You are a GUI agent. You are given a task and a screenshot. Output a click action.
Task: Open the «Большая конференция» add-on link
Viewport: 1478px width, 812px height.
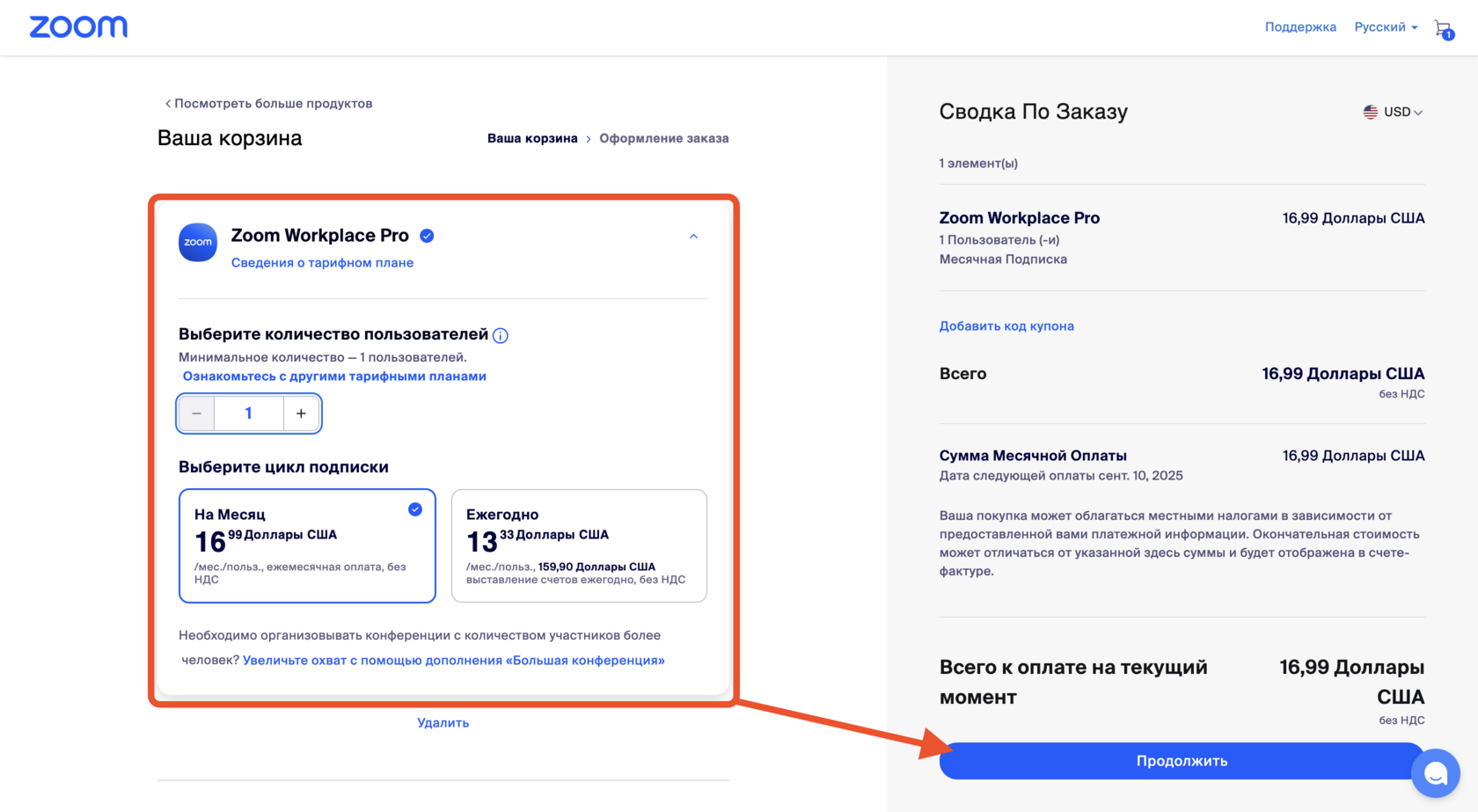click(x=454, y=660)
